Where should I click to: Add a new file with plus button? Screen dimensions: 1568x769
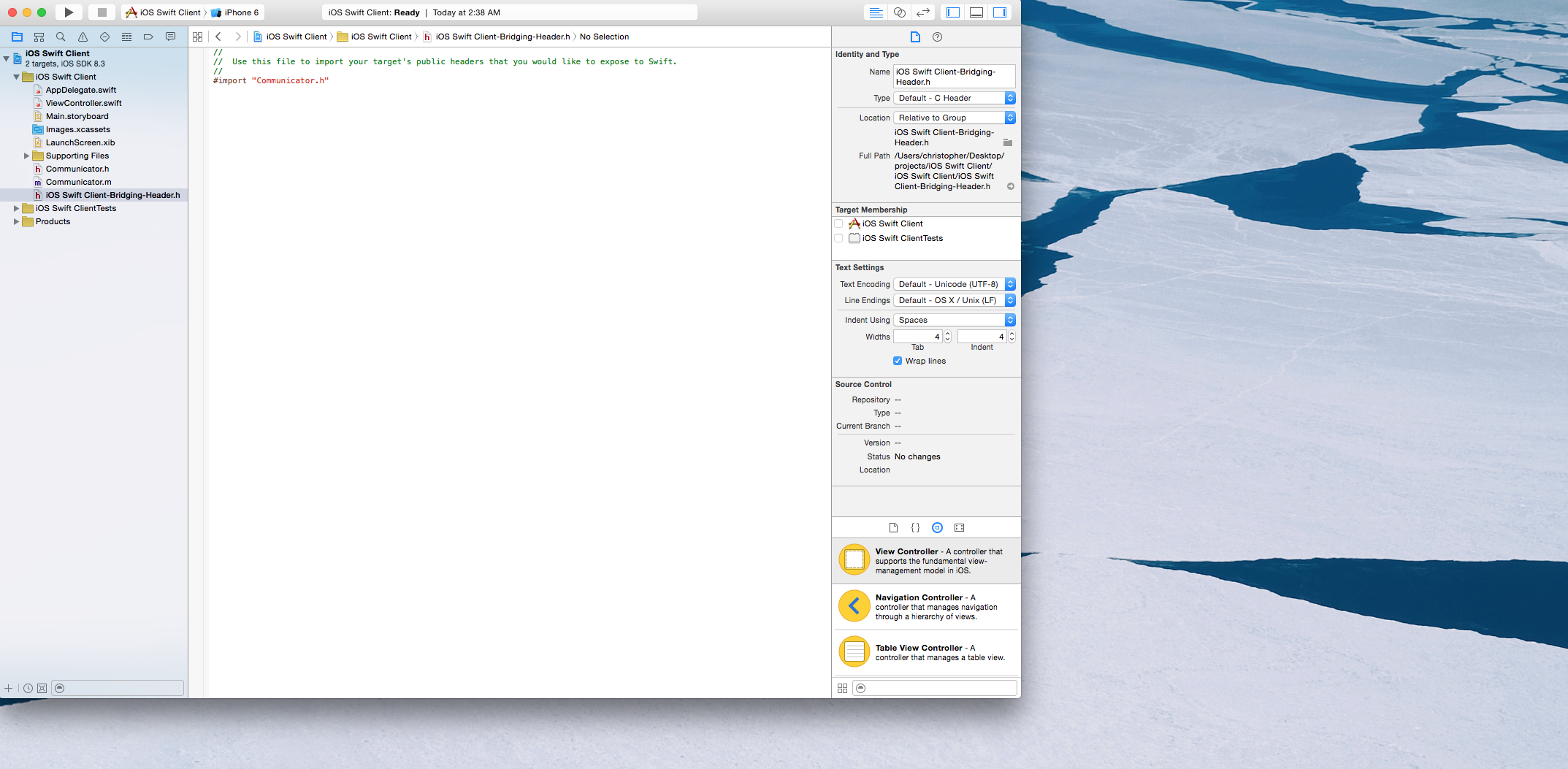point(9,688)
